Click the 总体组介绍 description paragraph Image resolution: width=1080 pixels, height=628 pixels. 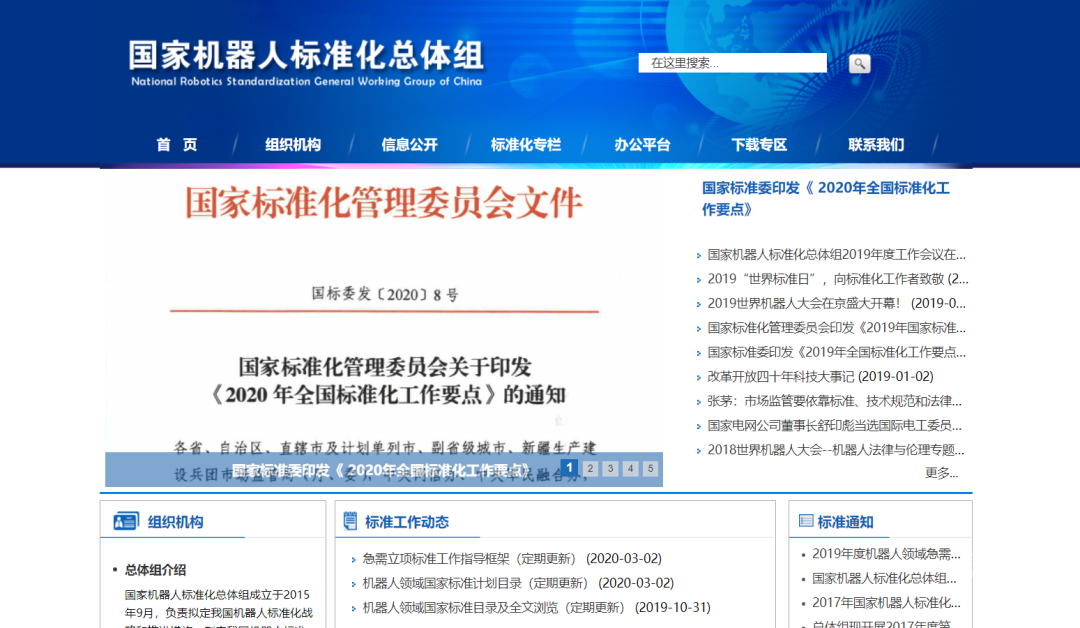(x=218, y=608)
